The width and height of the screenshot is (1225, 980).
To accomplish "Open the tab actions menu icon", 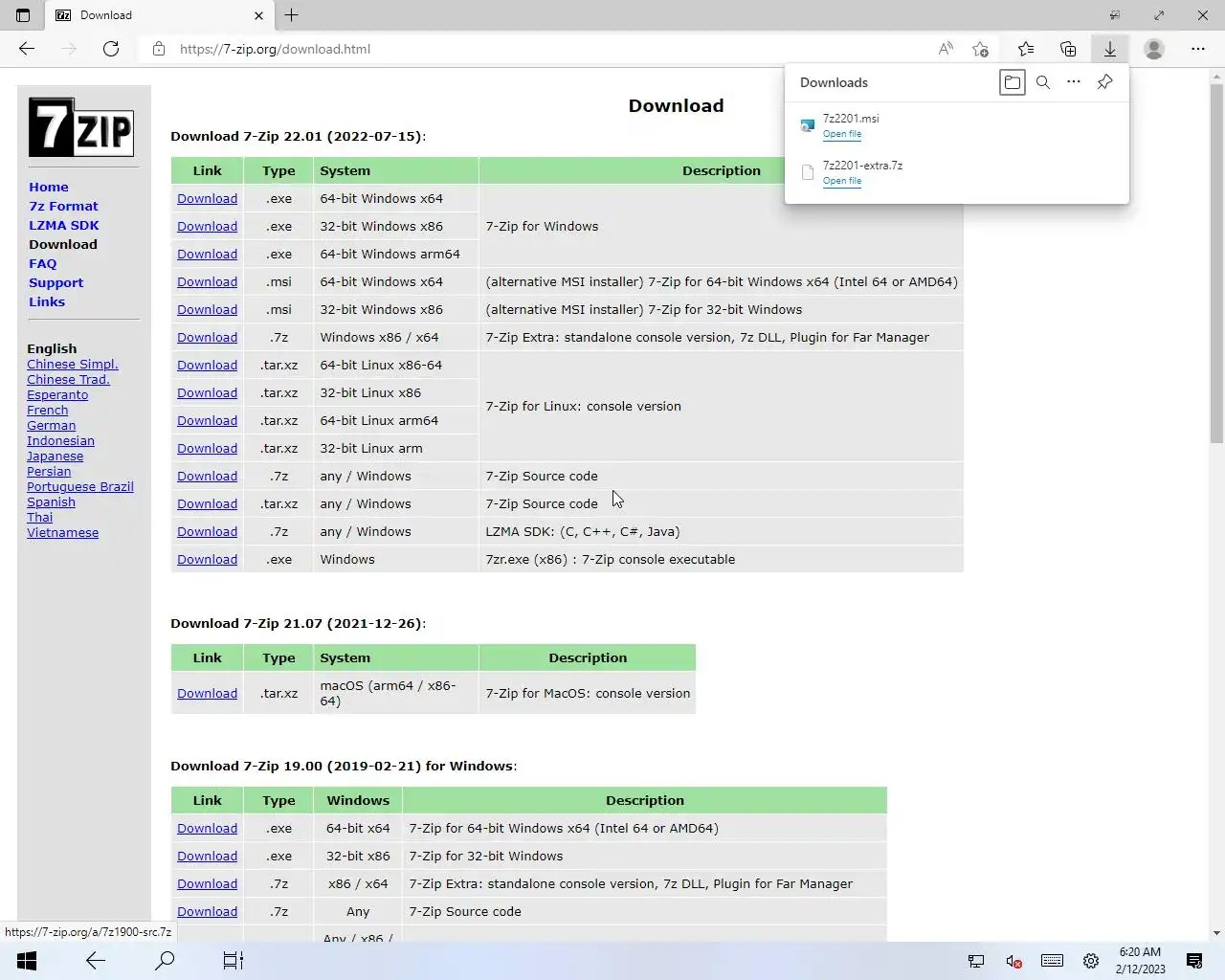I will coord(23,15).
